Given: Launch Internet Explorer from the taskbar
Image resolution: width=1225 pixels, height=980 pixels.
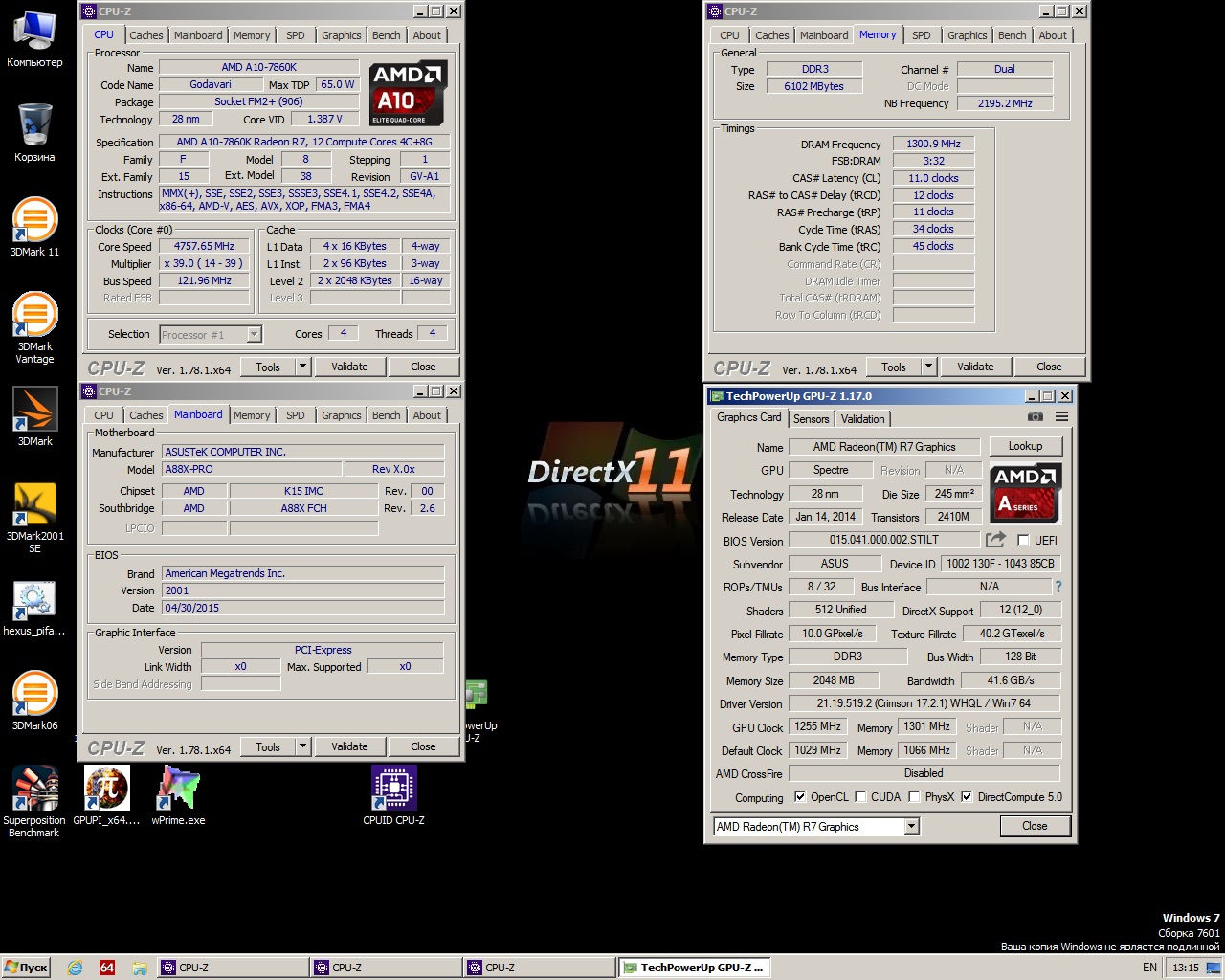Looking at the screenshot, I should tap(75, 968).
